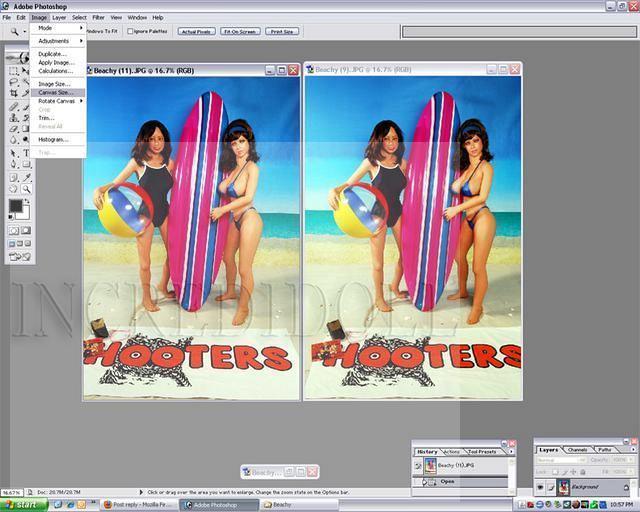The width and height of the screenshot is (640, 512).
Task: Select the Blur tool
Action: 13,140
